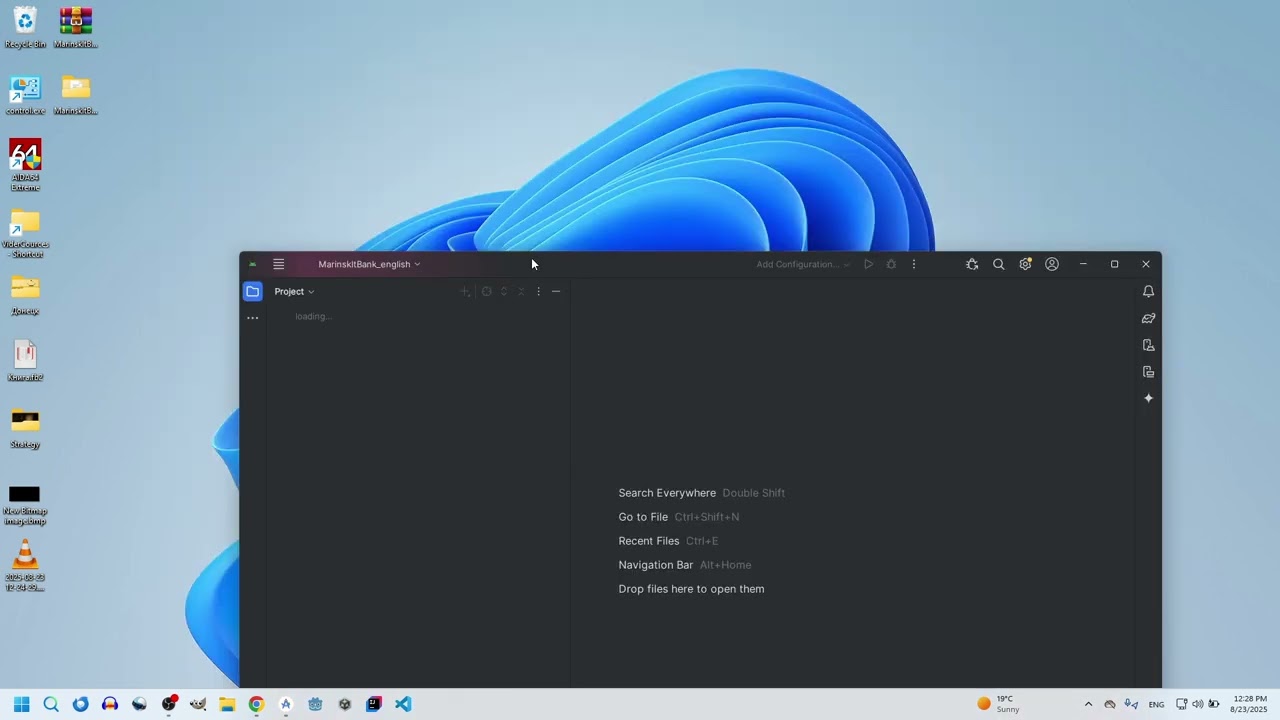Click Select Opened File target icon
This screenshot has width=1280, height=720.
(487, 291)
